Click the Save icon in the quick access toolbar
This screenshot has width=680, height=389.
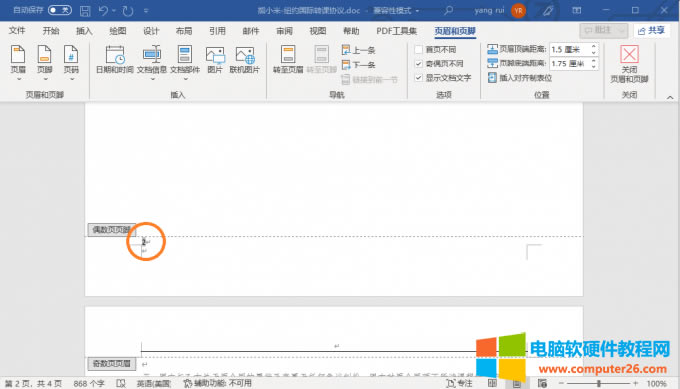[85, 10]
